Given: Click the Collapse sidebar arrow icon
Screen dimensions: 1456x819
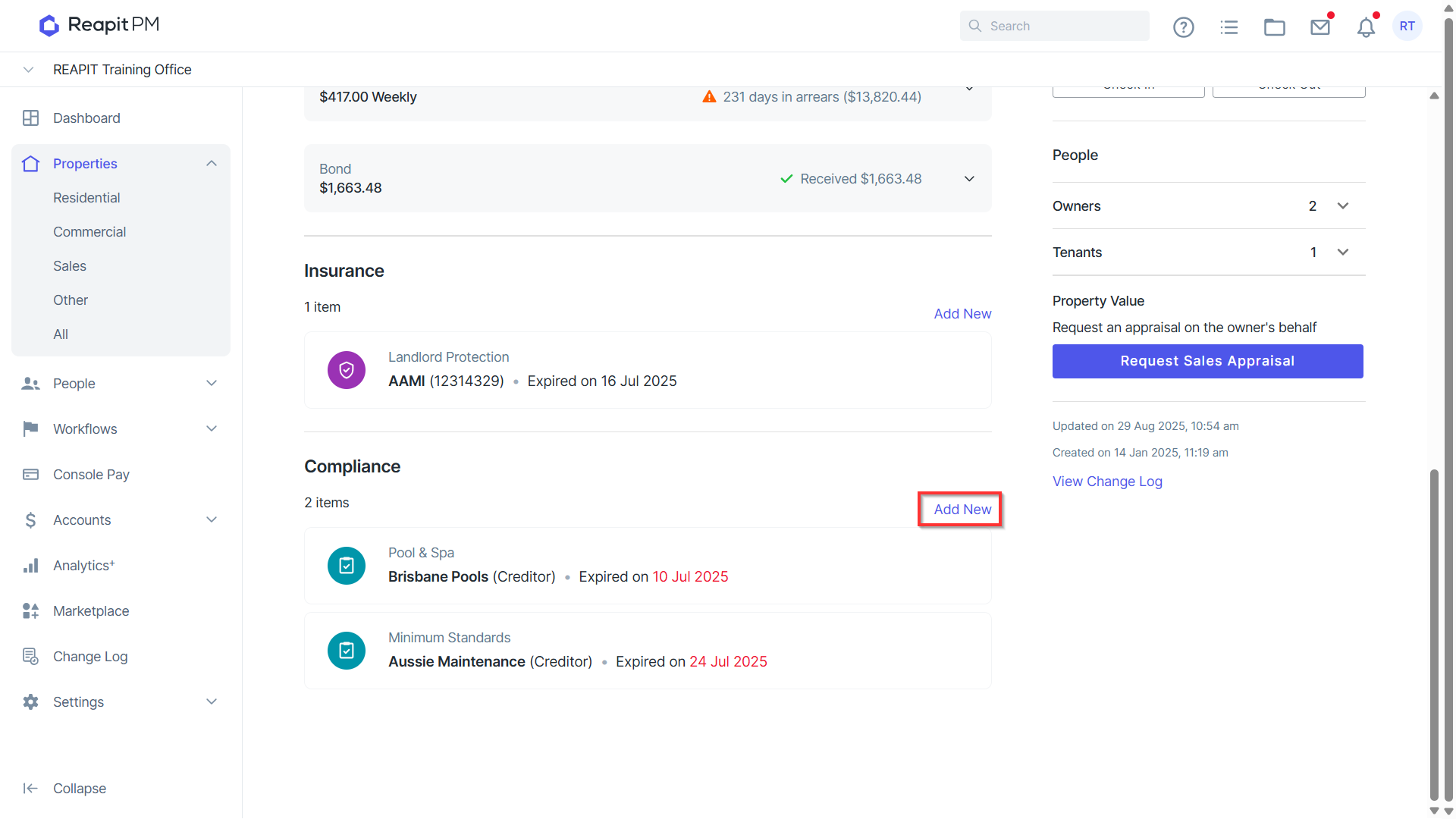Looking at the screenshot, I should pos(31,789).
